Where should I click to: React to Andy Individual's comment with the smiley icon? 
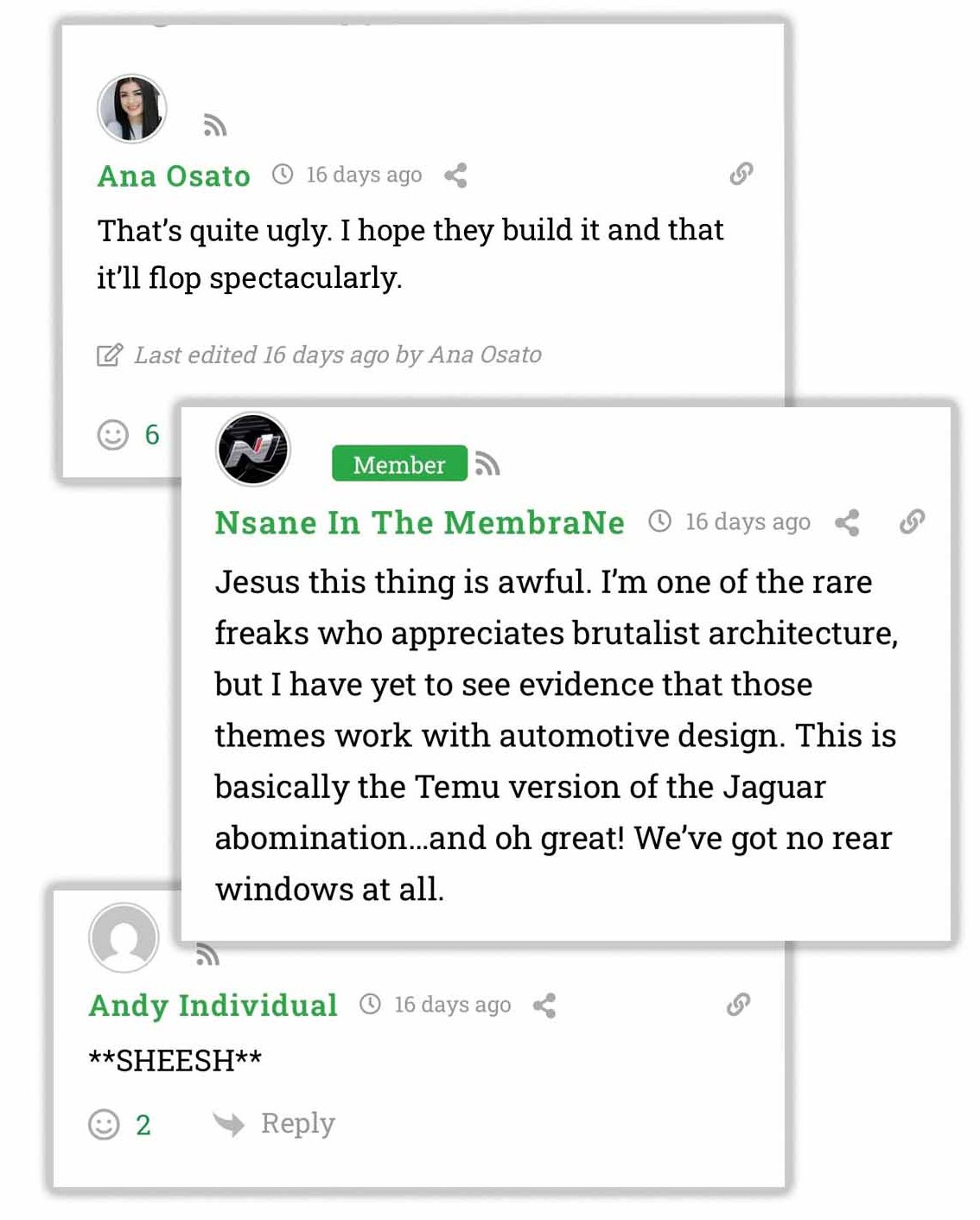[x=104, y=1124]
